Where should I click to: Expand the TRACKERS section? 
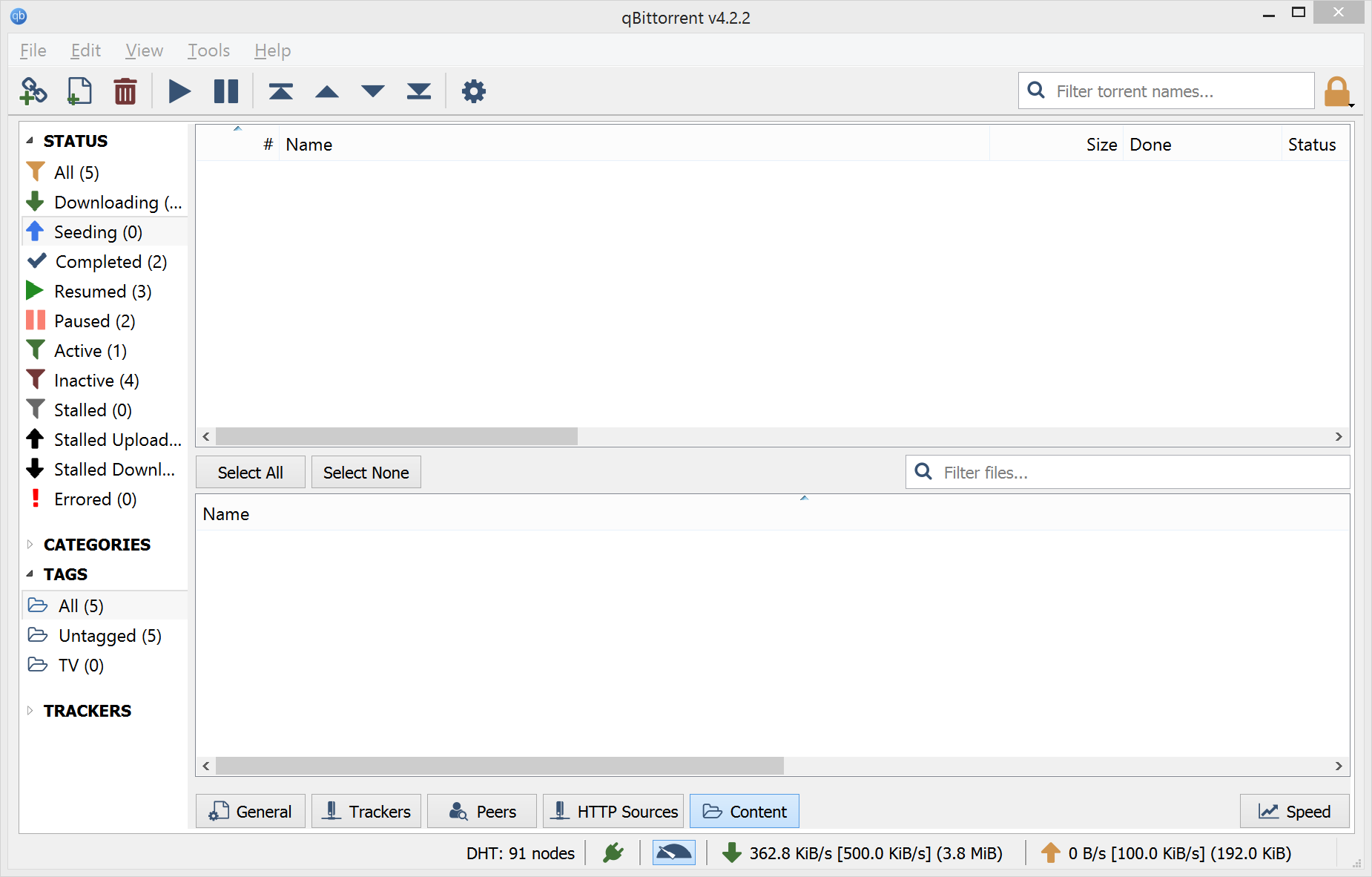[x=30, y=711]
